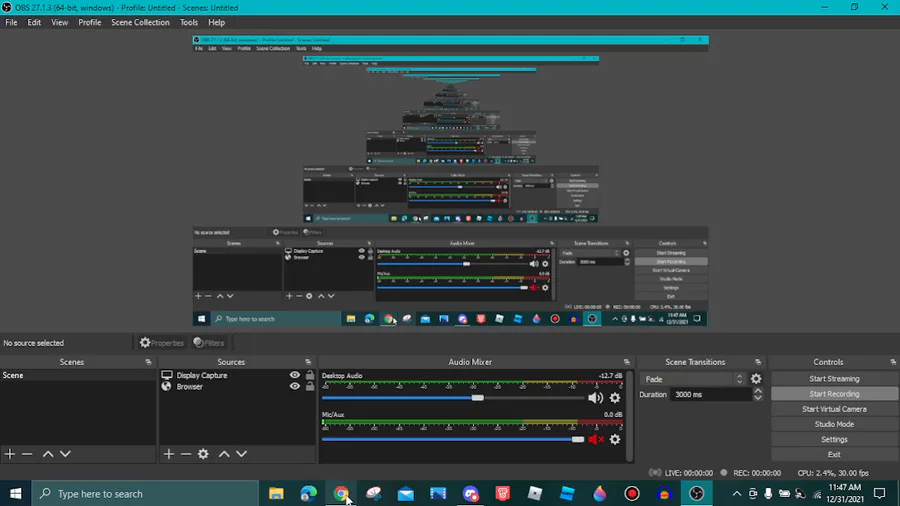
Task: Open the Tools menu
Action: 188,22
